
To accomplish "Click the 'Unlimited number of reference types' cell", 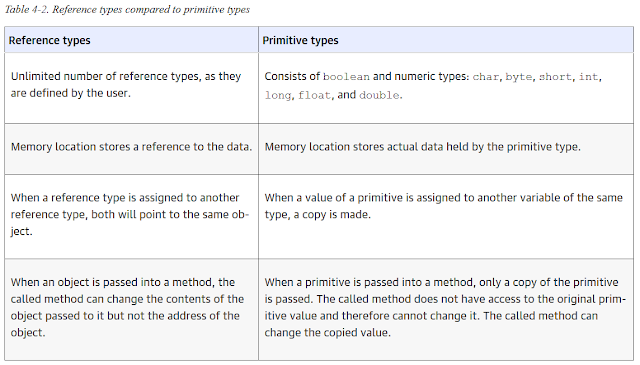I will pos(131,88).
